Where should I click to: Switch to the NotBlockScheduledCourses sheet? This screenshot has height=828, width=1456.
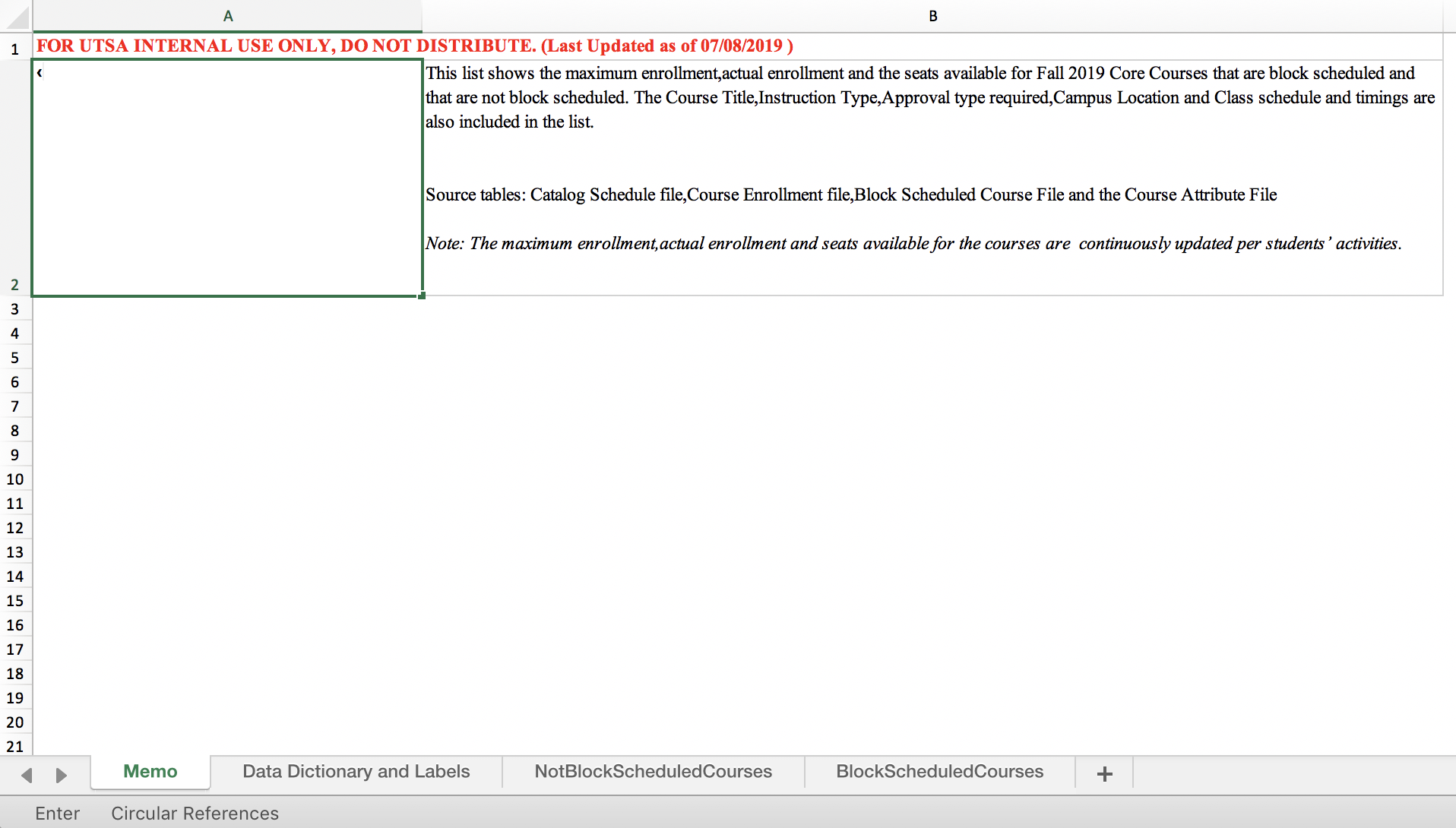(x=653, y=772)
